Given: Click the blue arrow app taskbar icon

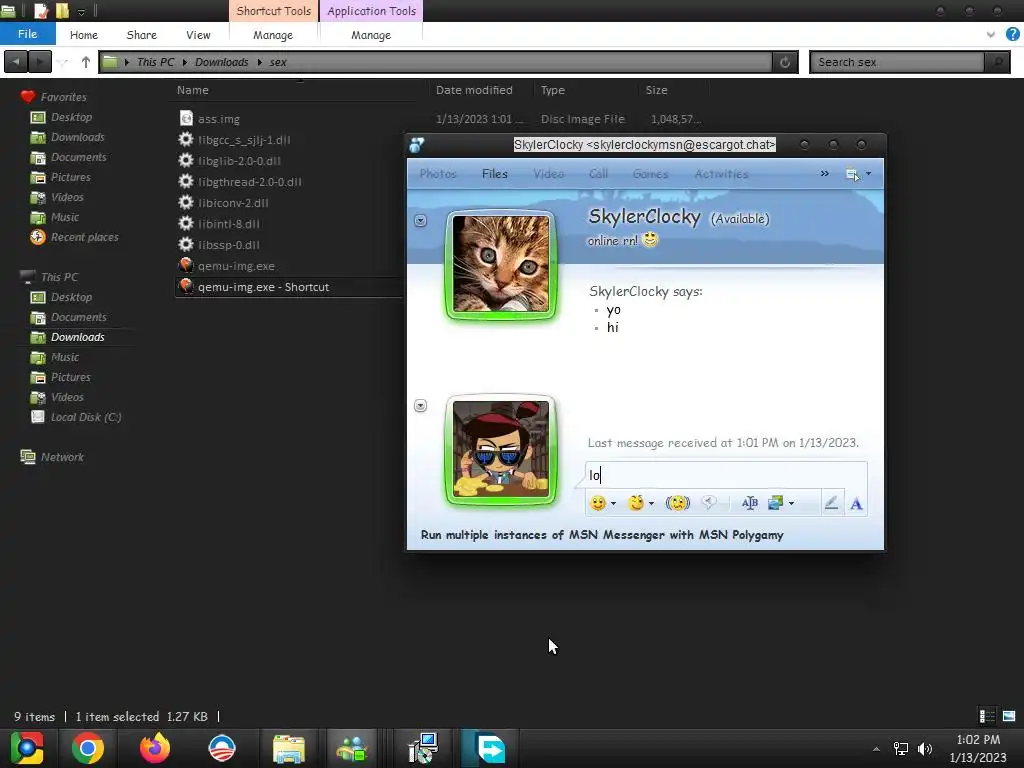Looking at the screenshot, I should (490, 748).
